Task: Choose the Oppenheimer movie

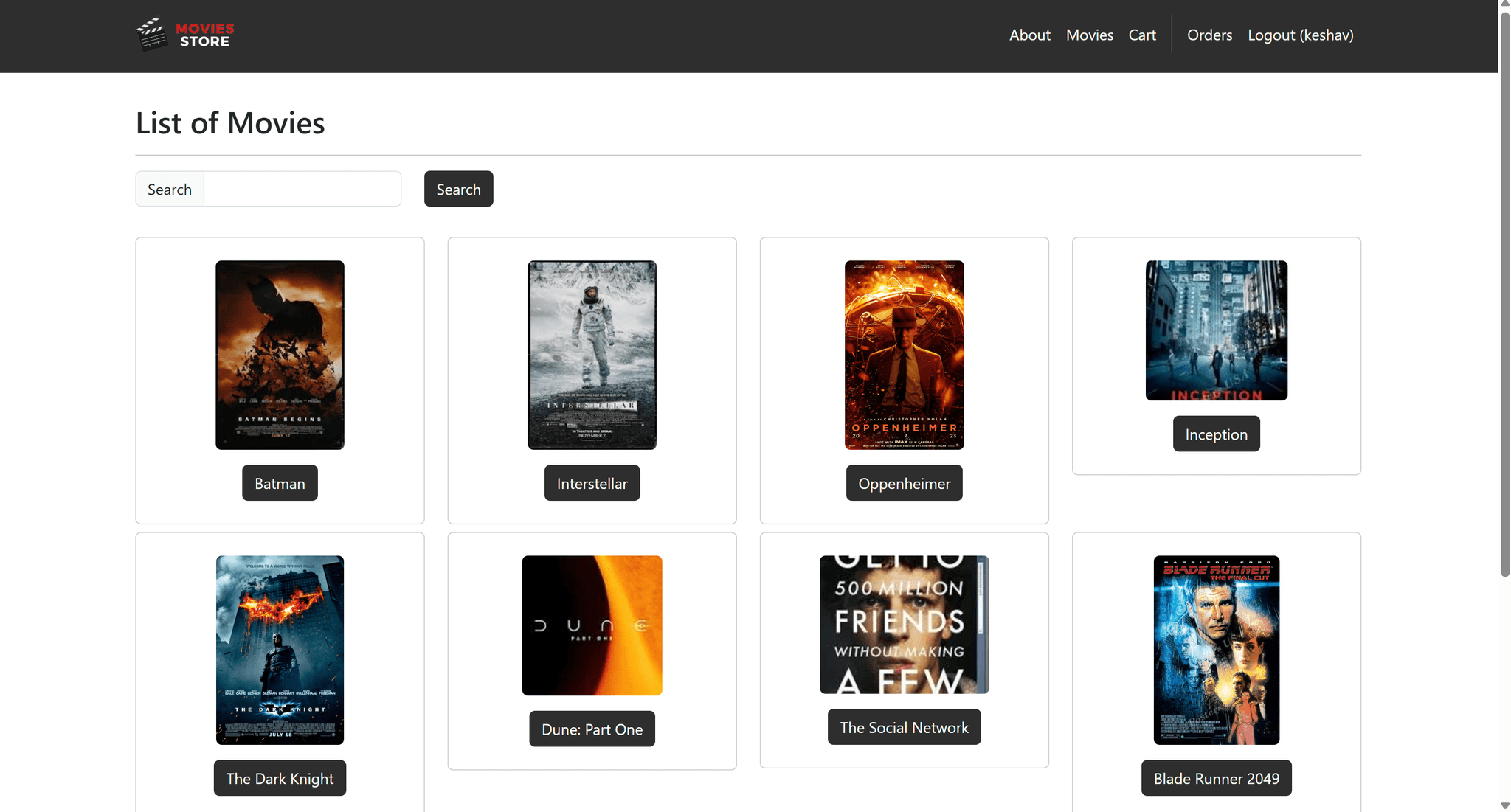Action: [x=904, y=483]
